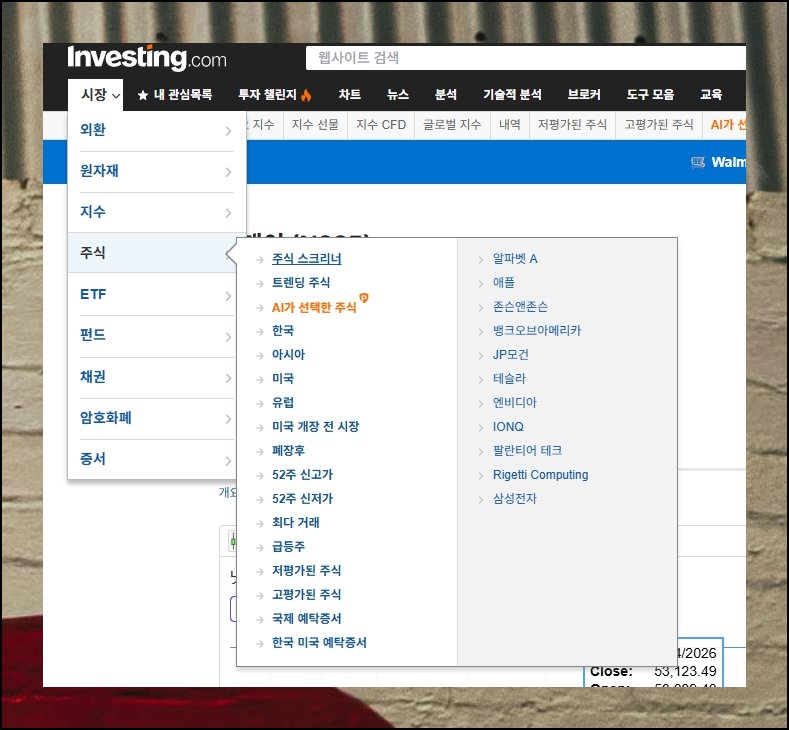Select 펀드 in the market menu

coord(93,335)
